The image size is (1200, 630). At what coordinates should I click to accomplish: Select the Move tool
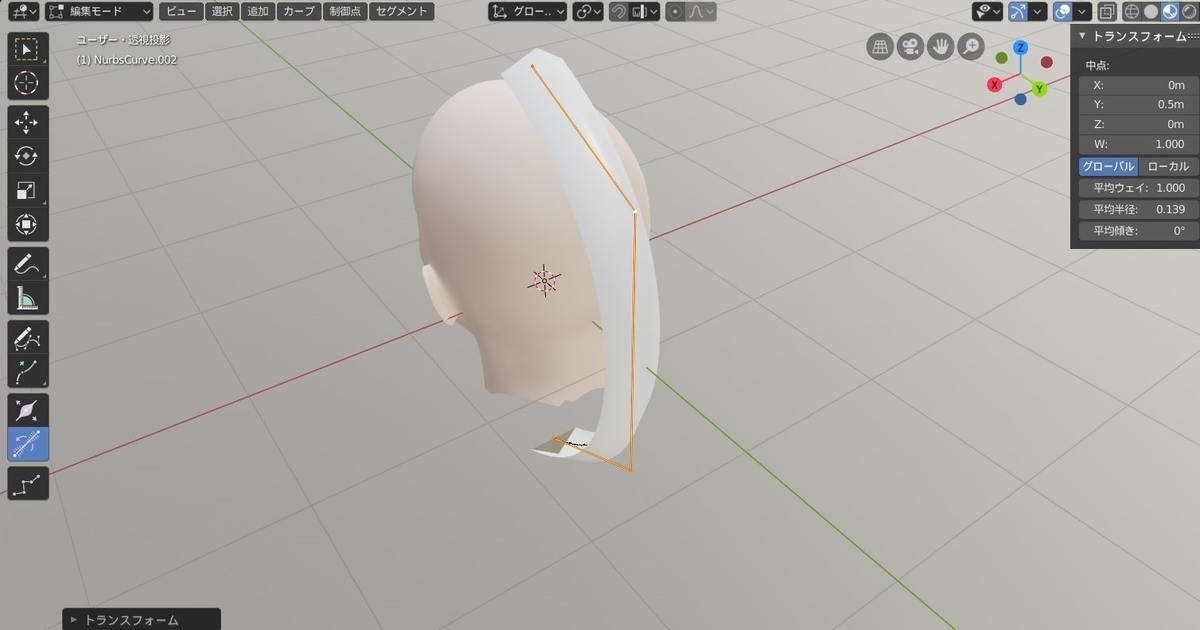tap(28, 122)
